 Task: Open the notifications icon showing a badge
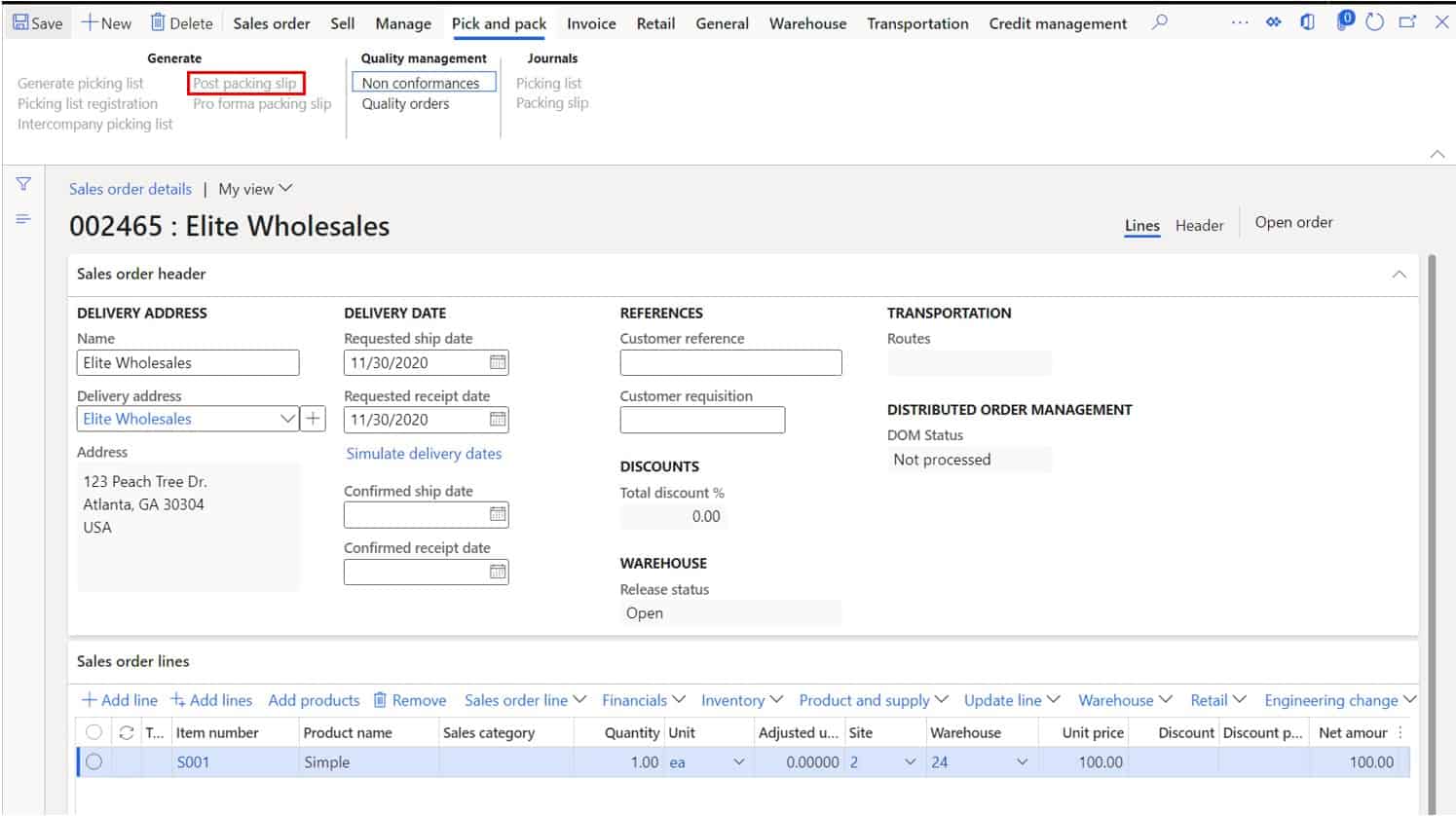pos(1345,21)
